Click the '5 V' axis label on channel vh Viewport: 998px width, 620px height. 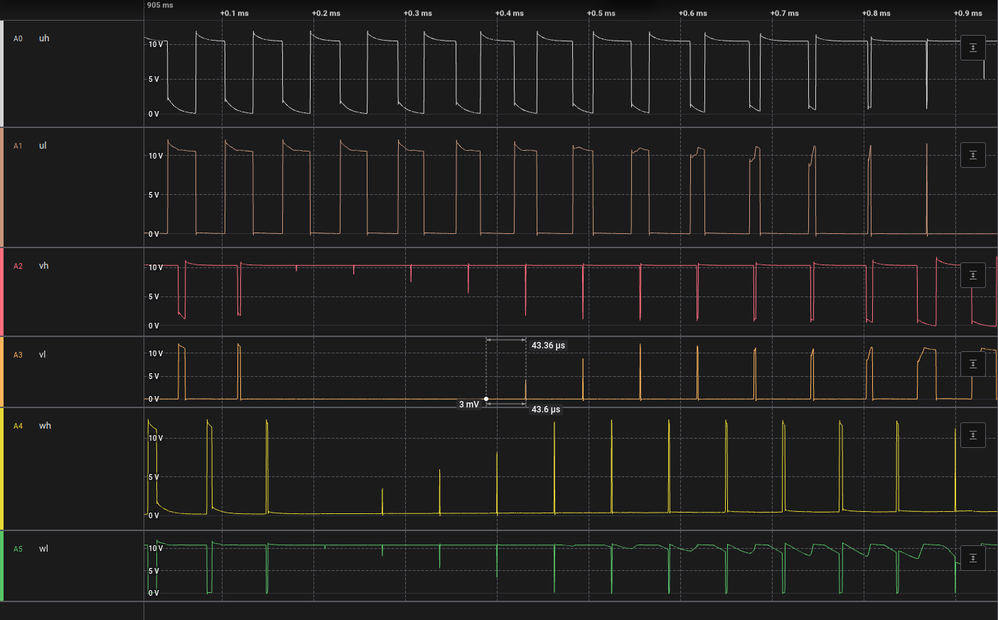pyautogui.click(x=153, y=297)
